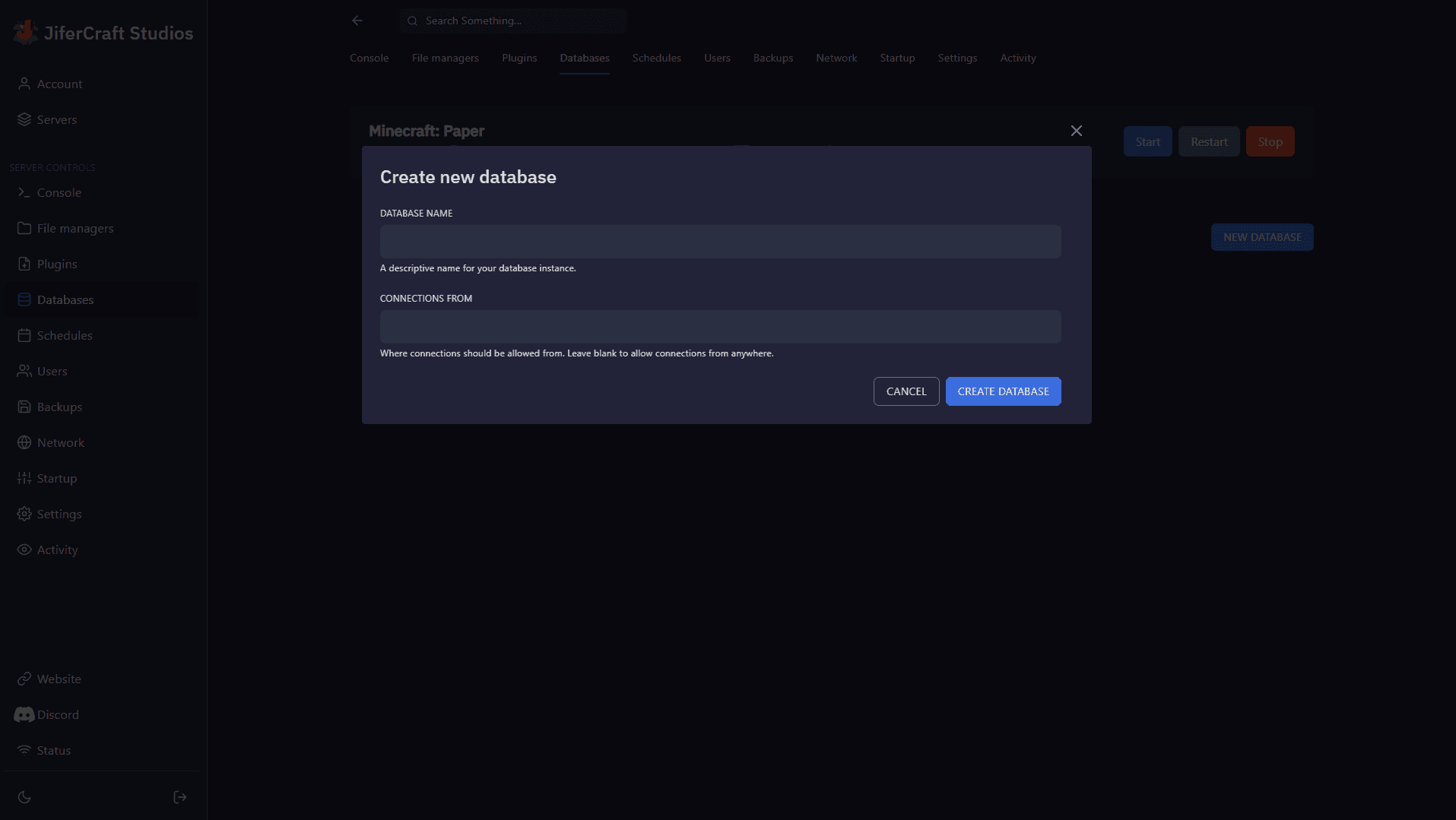Viewport: 1456px width, 820px height.
Task: Go to Backups in sidebar
Action: point(59,407)
